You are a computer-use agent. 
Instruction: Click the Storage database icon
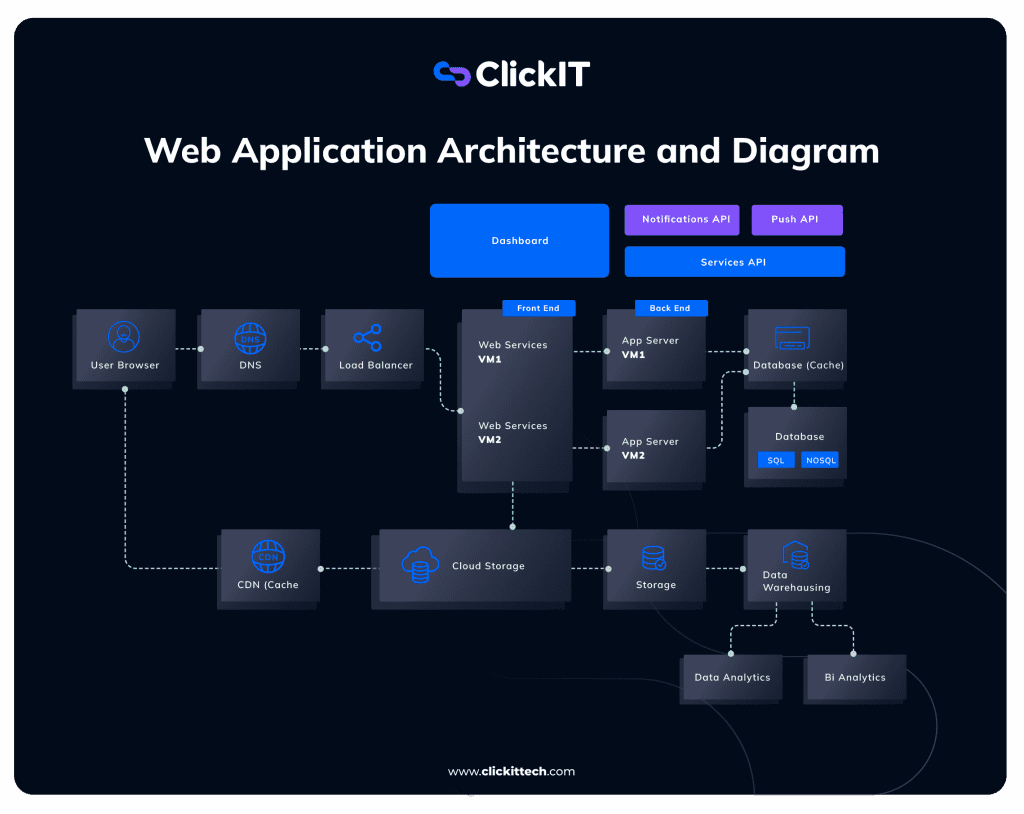point(654,557)
